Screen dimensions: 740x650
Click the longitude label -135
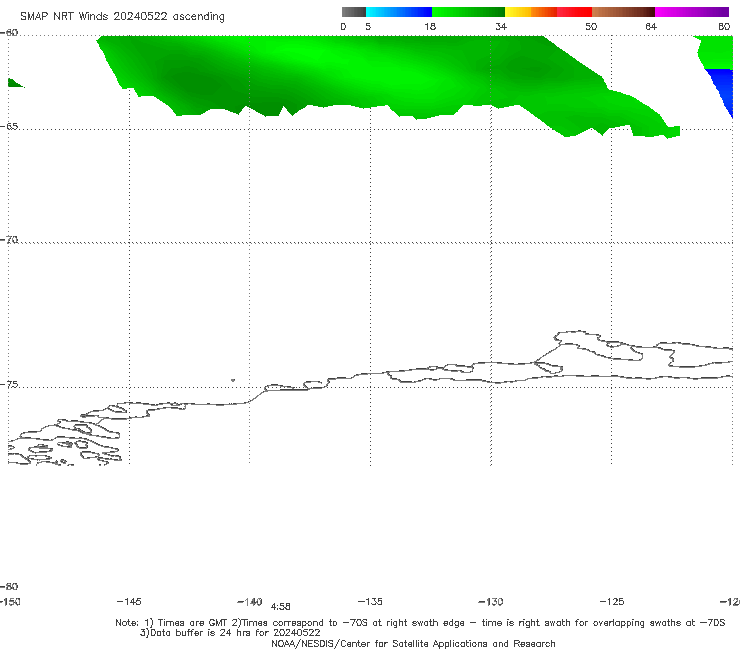point(370,601)
